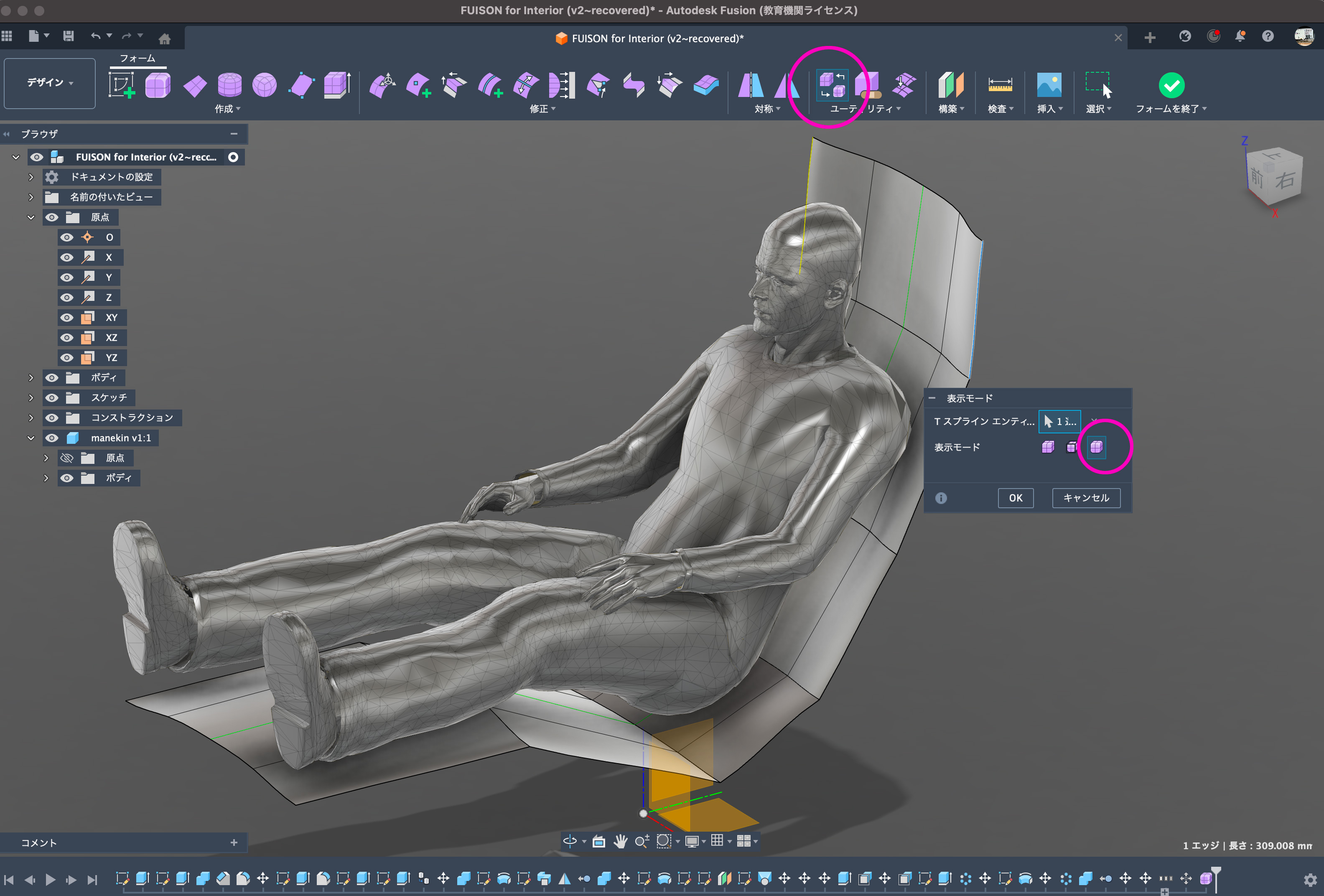The image size is (1324, 896).
Task: Open the ユーティリティ menu
Action: (x=866, y=109)
